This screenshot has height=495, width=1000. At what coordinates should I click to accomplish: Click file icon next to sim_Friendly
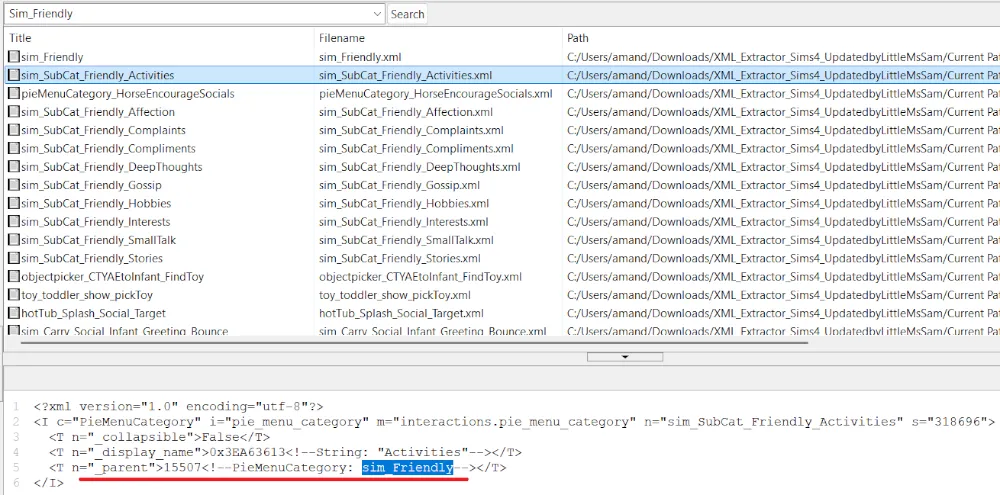coord(13,57)
